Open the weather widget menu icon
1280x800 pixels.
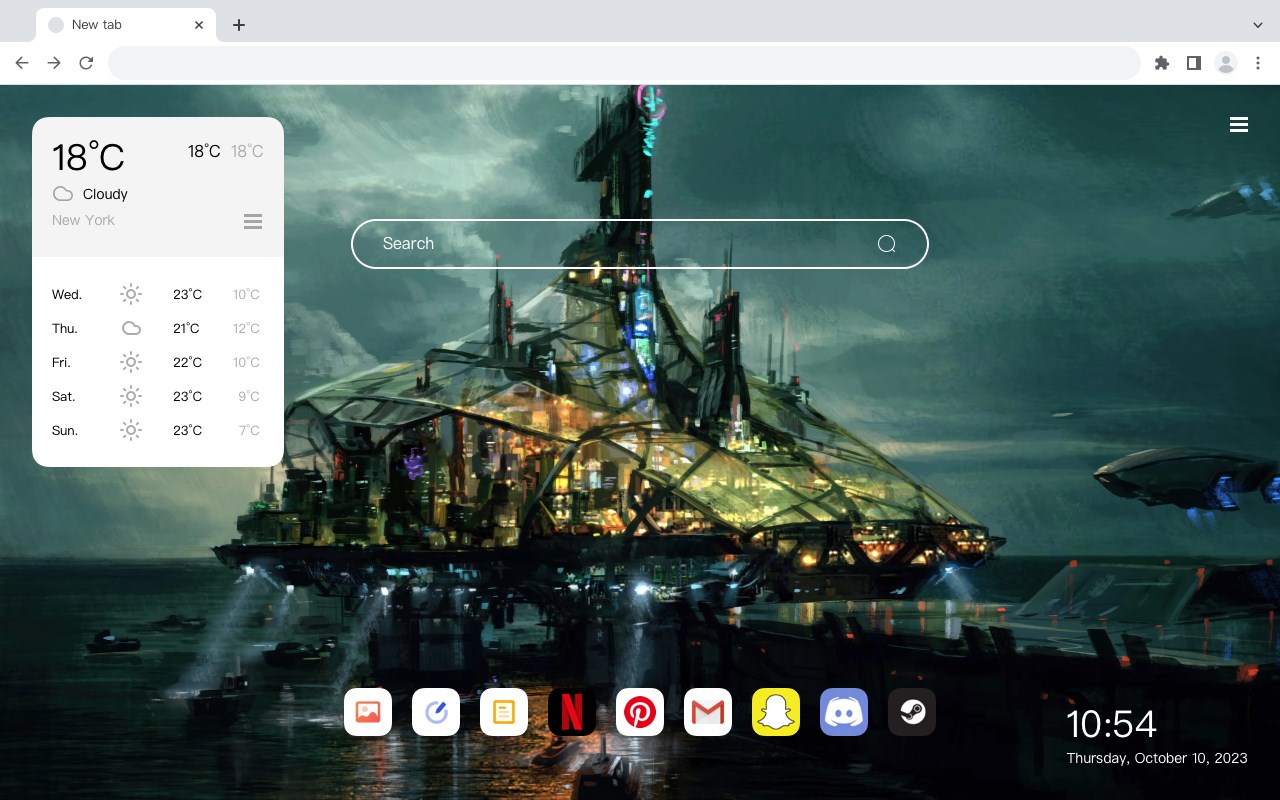[253, 221]
